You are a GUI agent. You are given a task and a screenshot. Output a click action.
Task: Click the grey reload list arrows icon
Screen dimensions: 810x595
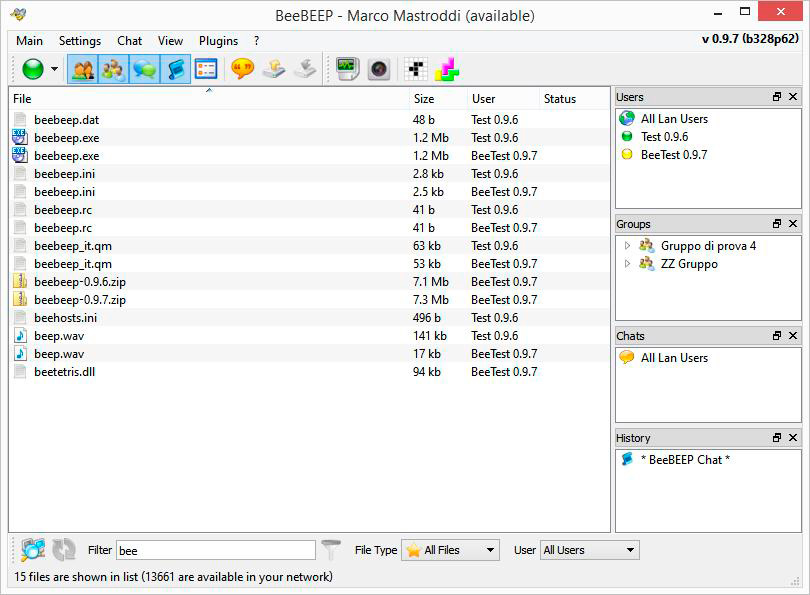(x=64, y=550)
